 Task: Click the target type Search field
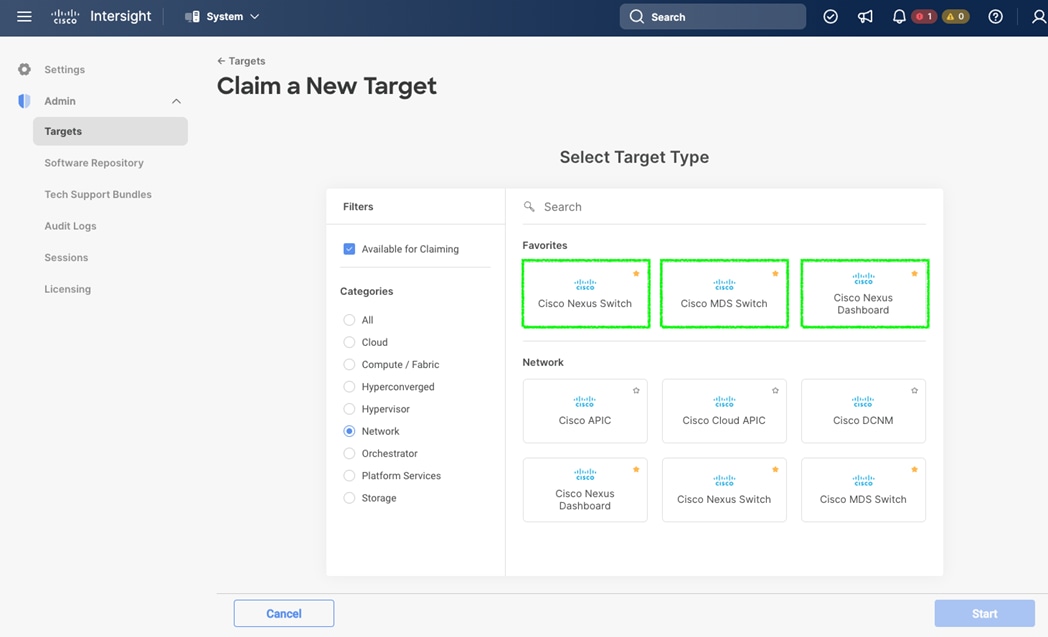725,207
